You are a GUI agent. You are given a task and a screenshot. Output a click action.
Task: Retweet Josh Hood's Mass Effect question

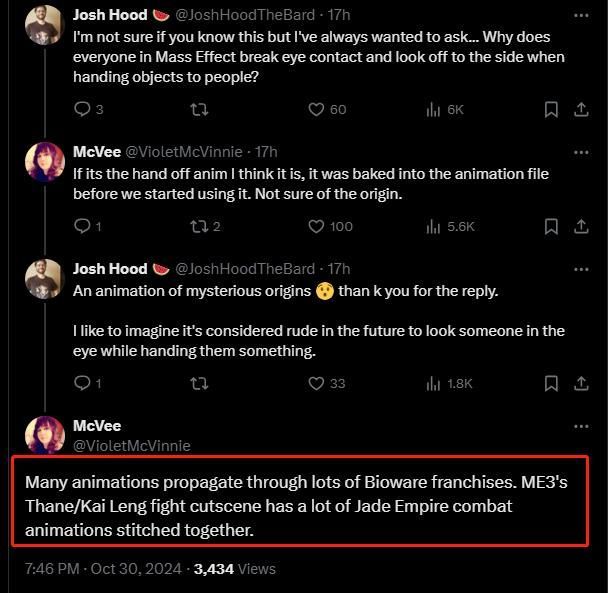(200, 109)
